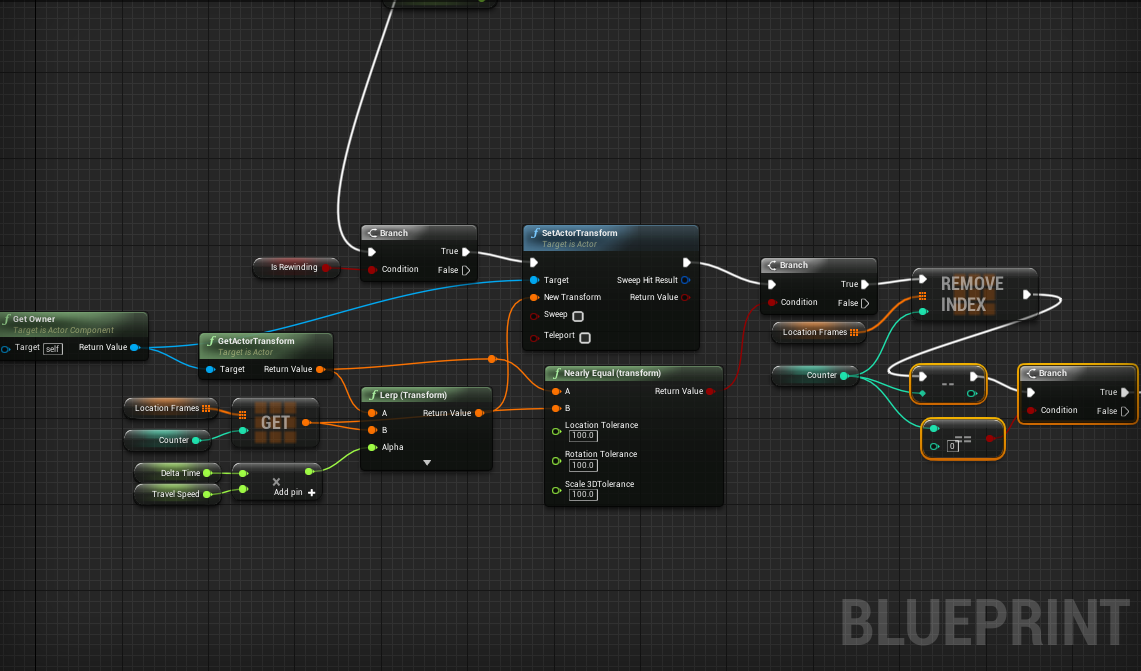The image size is (1141, 671).
Task: Click the first Branch node True output pin
Action: [x=466, y=252]
